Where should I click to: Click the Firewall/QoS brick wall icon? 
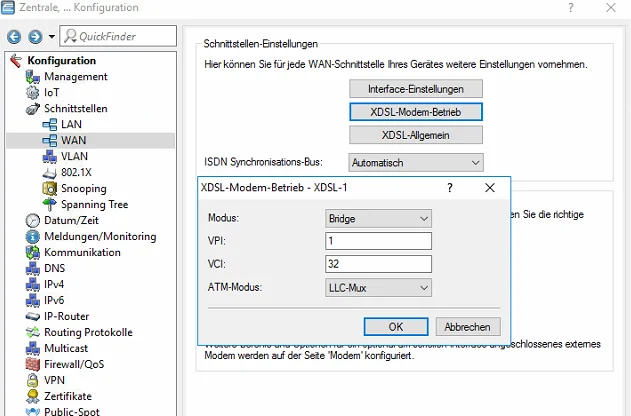[33, 364]
